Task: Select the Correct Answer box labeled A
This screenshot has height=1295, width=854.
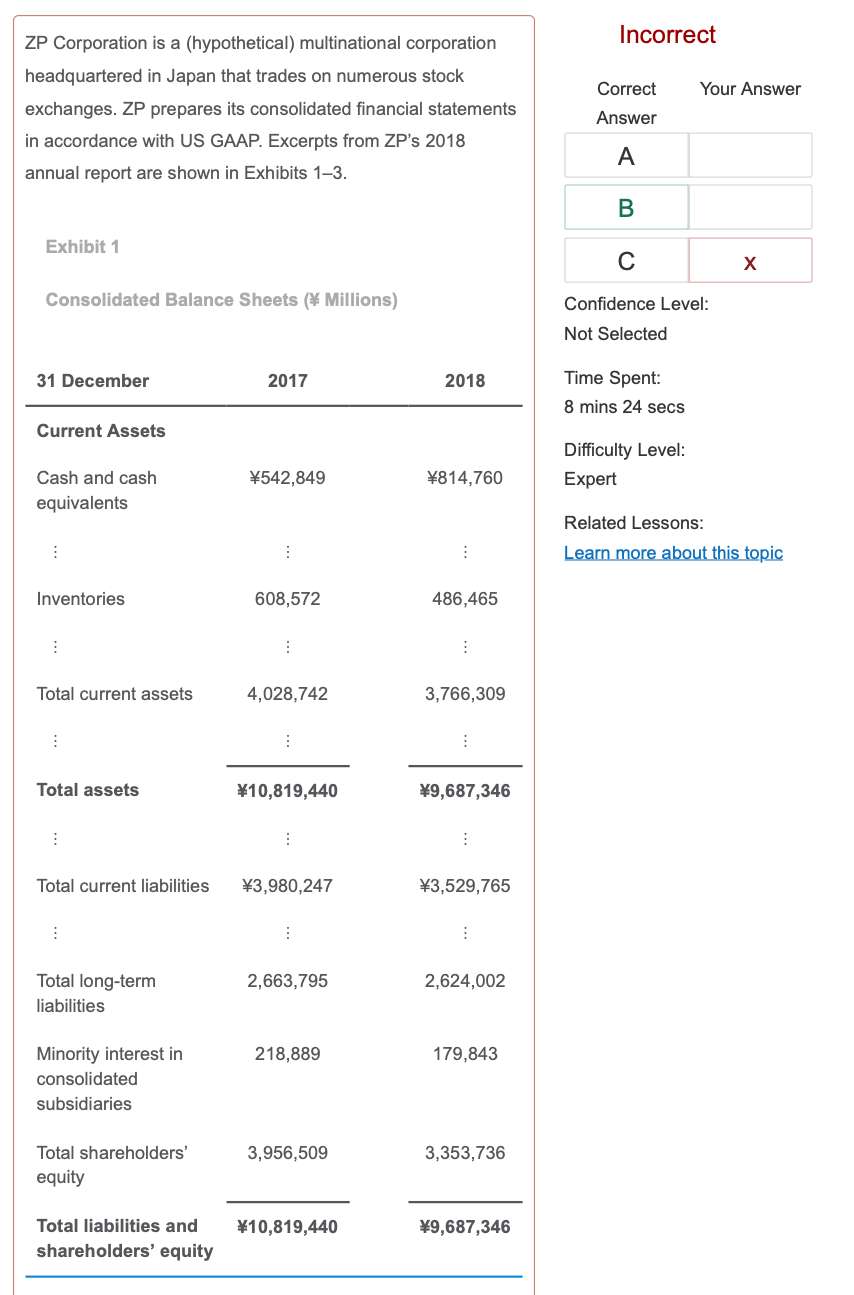Action: coord(626,156)
